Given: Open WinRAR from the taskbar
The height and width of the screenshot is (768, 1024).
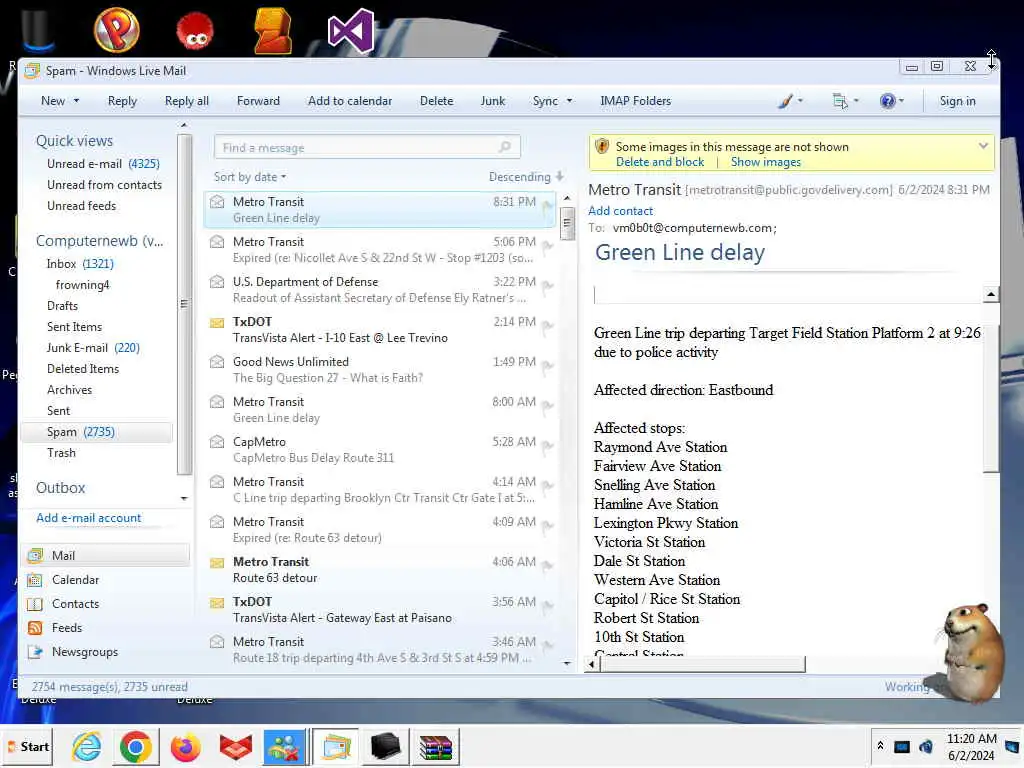Looking at the screenshot, I should point(435,748).
